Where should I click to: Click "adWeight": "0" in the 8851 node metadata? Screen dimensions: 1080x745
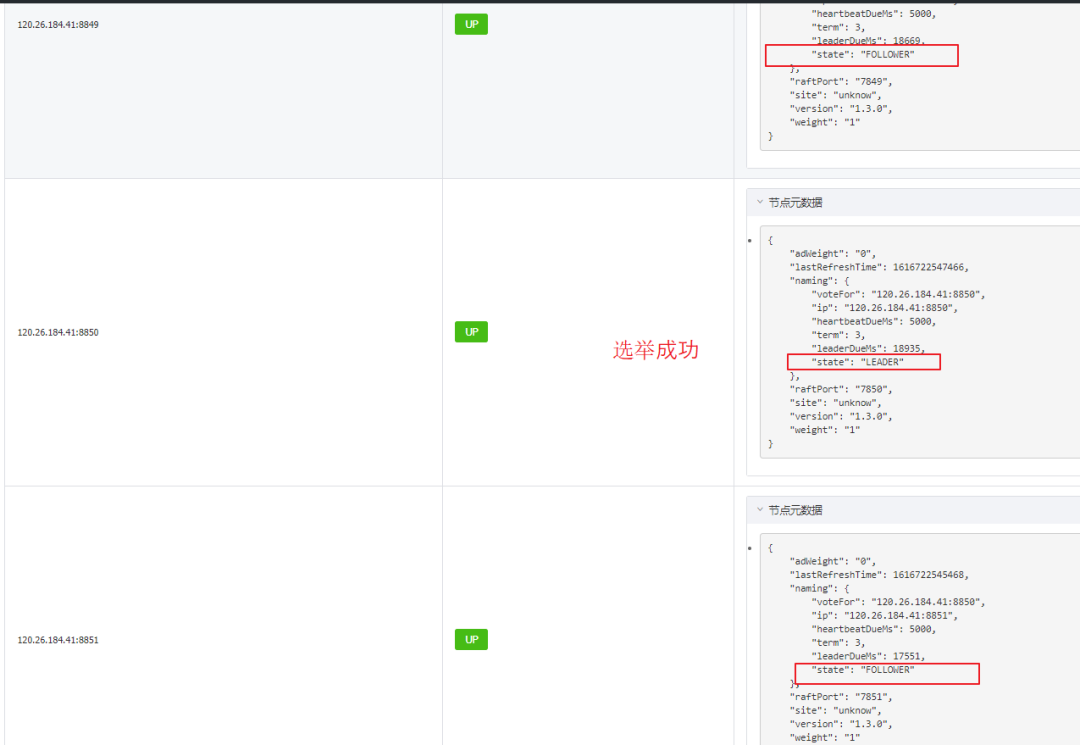(x=833, y=561)
